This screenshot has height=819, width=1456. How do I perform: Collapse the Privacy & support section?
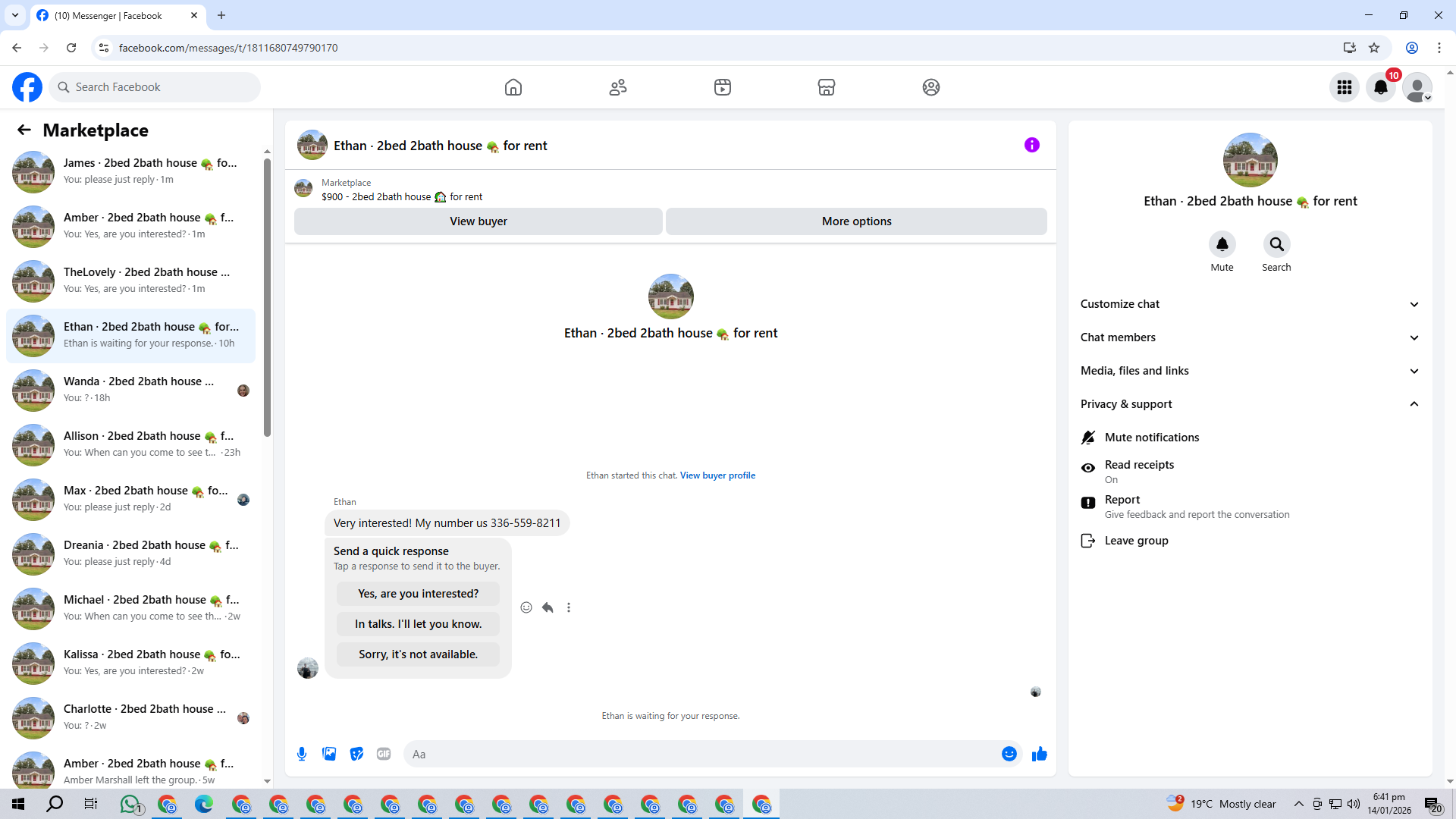[1250, 404]
